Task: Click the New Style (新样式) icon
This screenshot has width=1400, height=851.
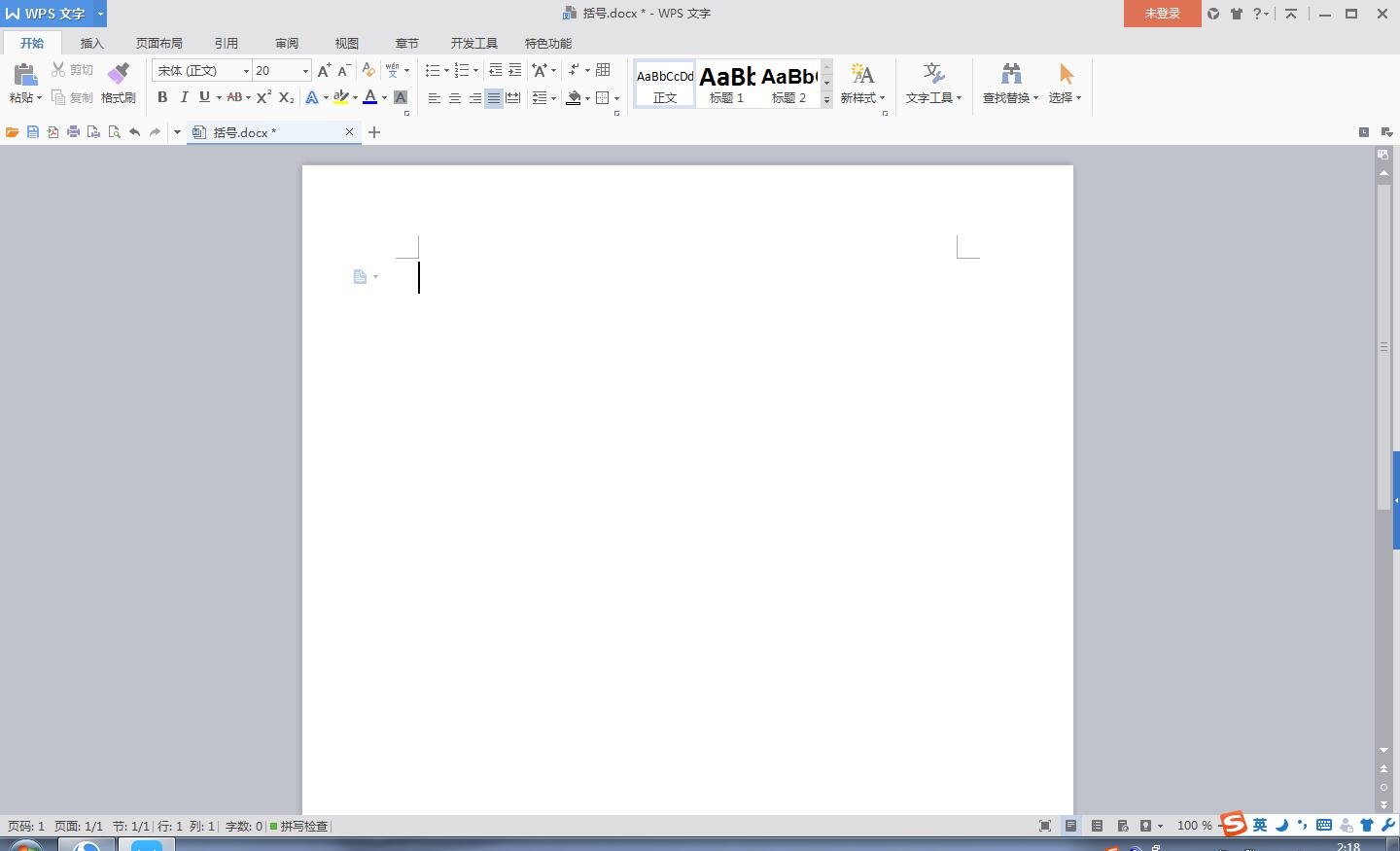Action: point(861,74)
